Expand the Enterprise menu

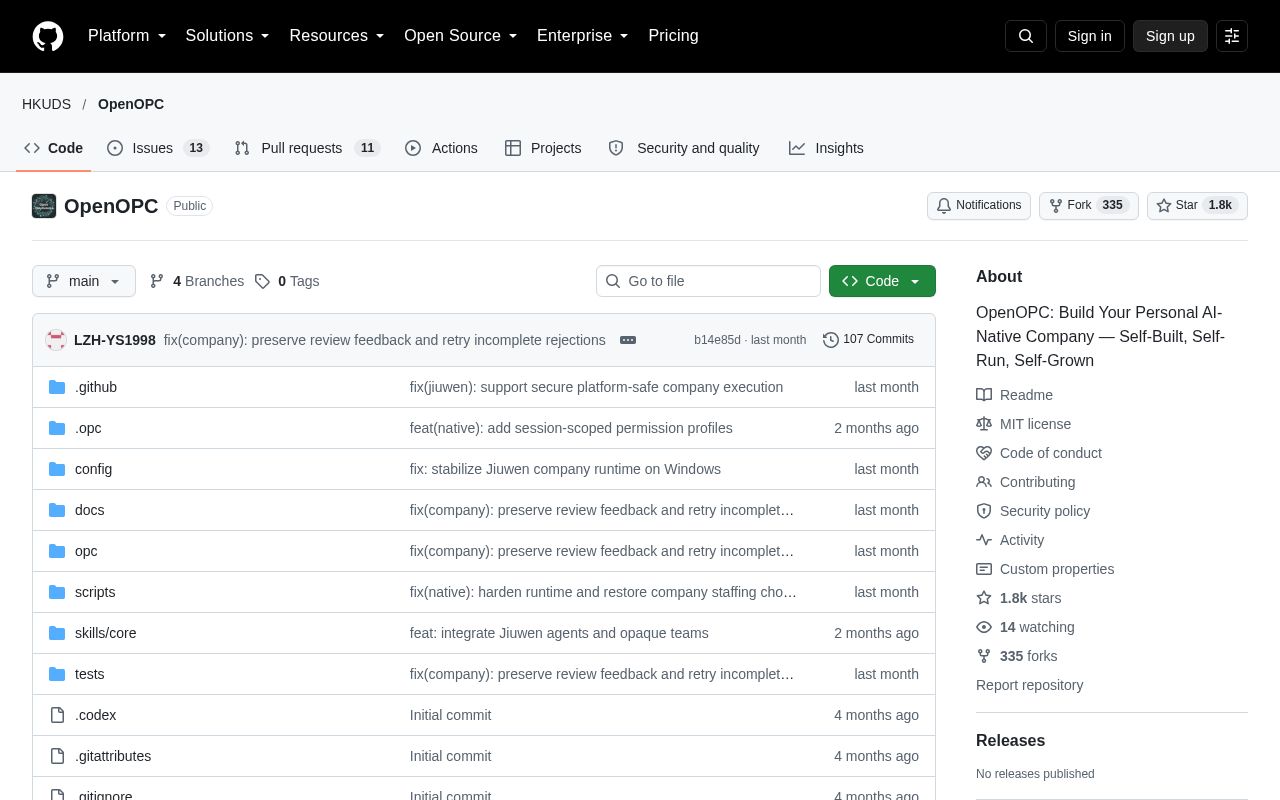(583, 36)
